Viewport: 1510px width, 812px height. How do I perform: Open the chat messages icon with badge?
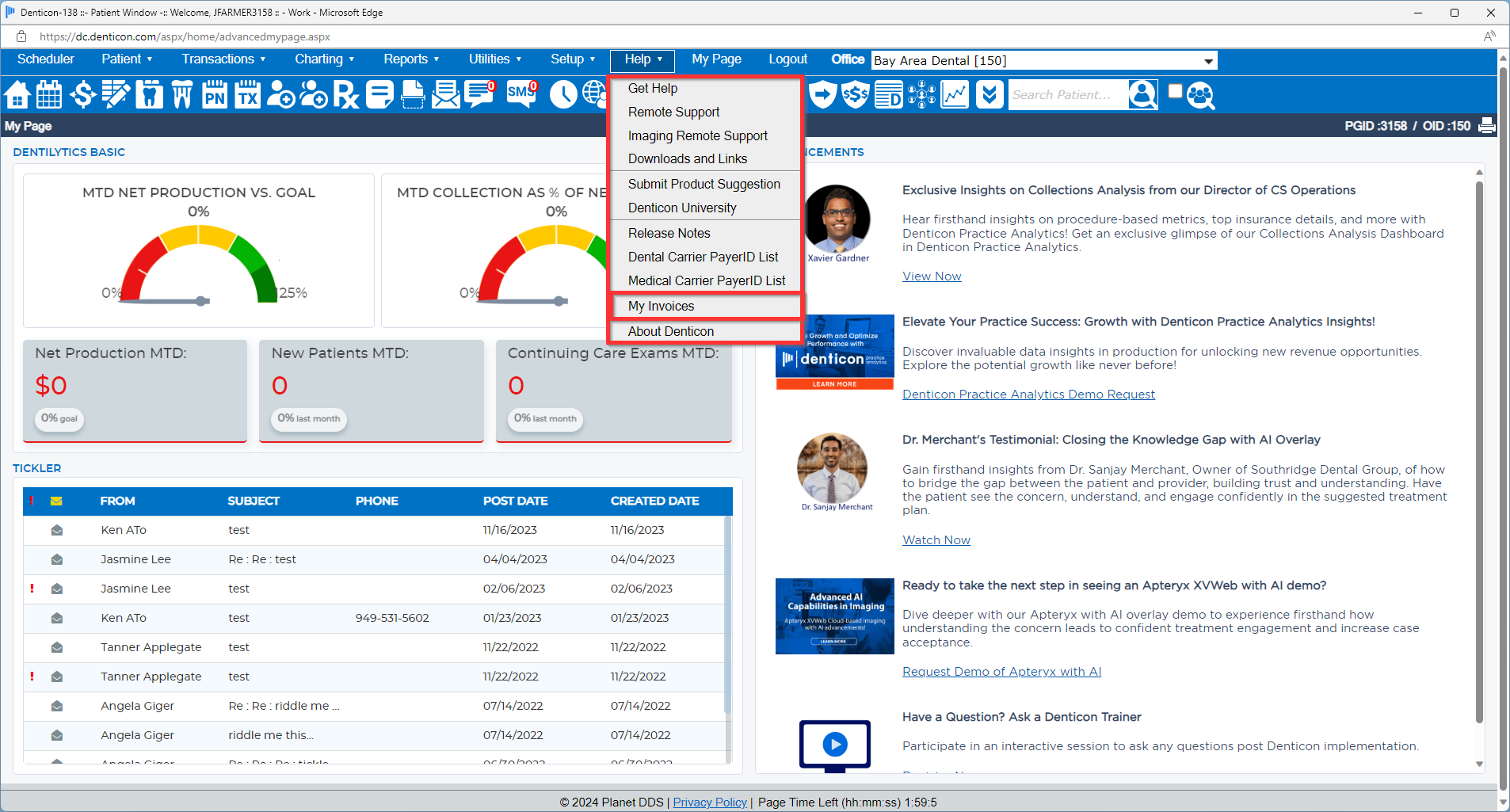pyautogui.click(x=480, y=95)
